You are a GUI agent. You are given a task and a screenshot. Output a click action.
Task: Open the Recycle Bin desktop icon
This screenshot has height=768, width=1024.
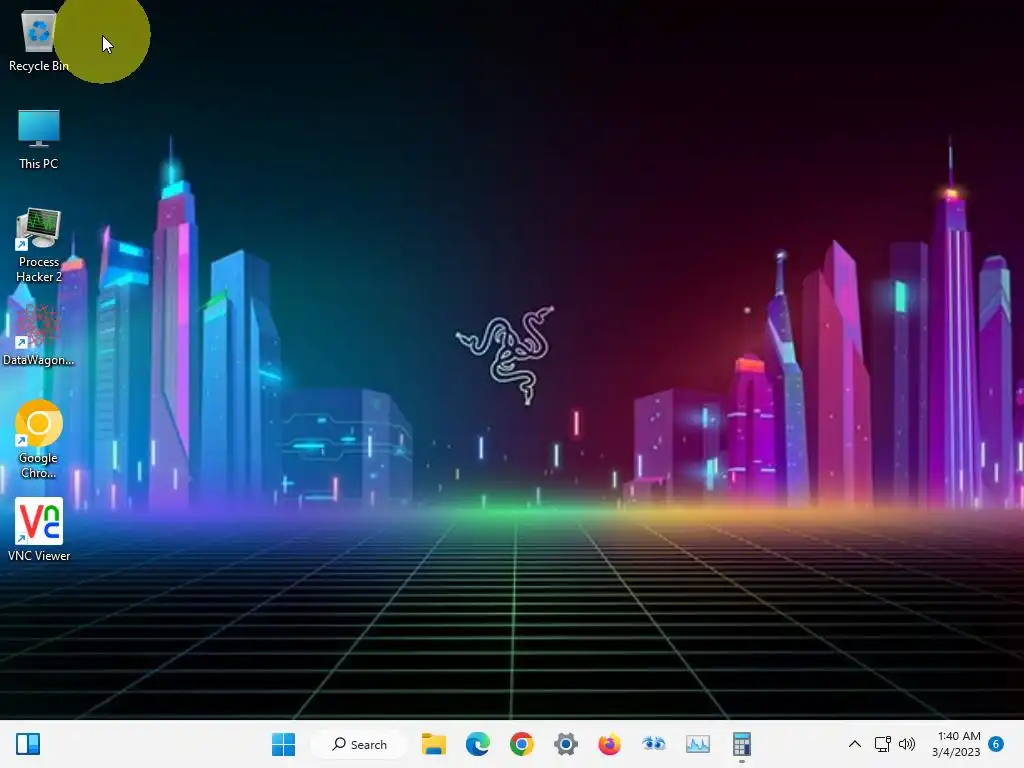pos(39,40)
